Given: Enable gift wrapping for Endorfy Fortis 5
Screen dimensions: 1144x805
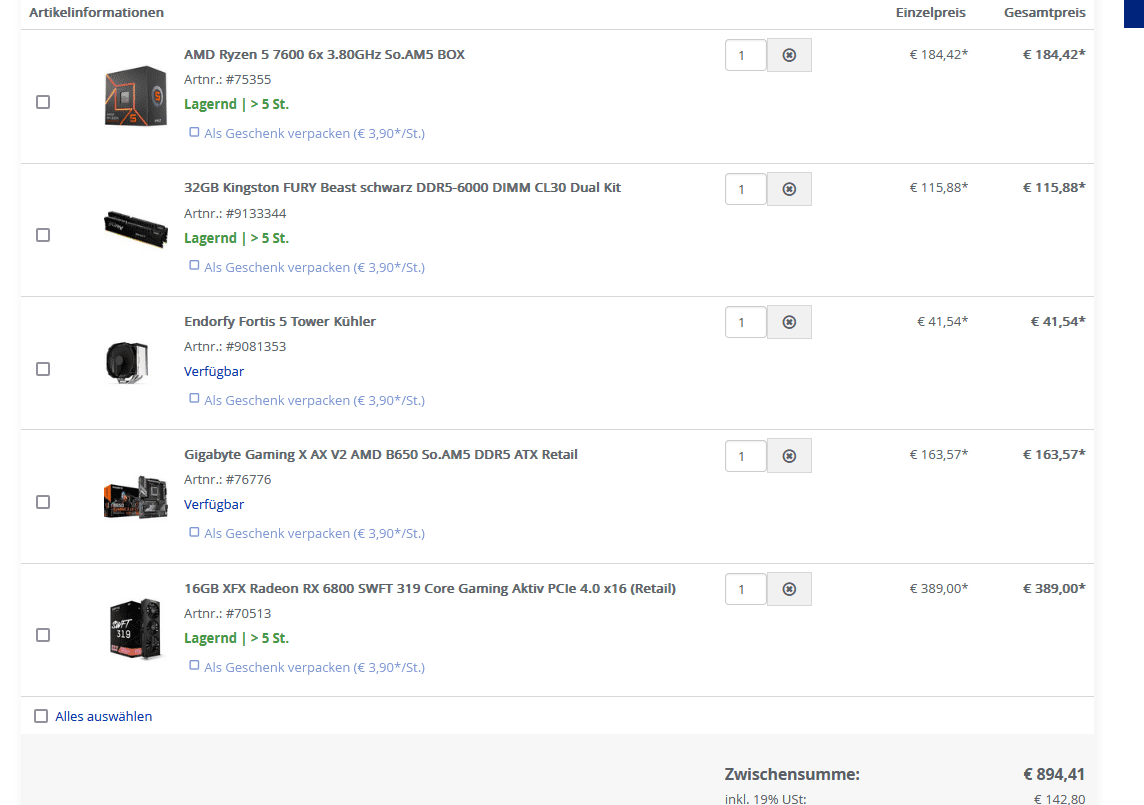Looking at the screenshot, I should [x=194, y=398].
